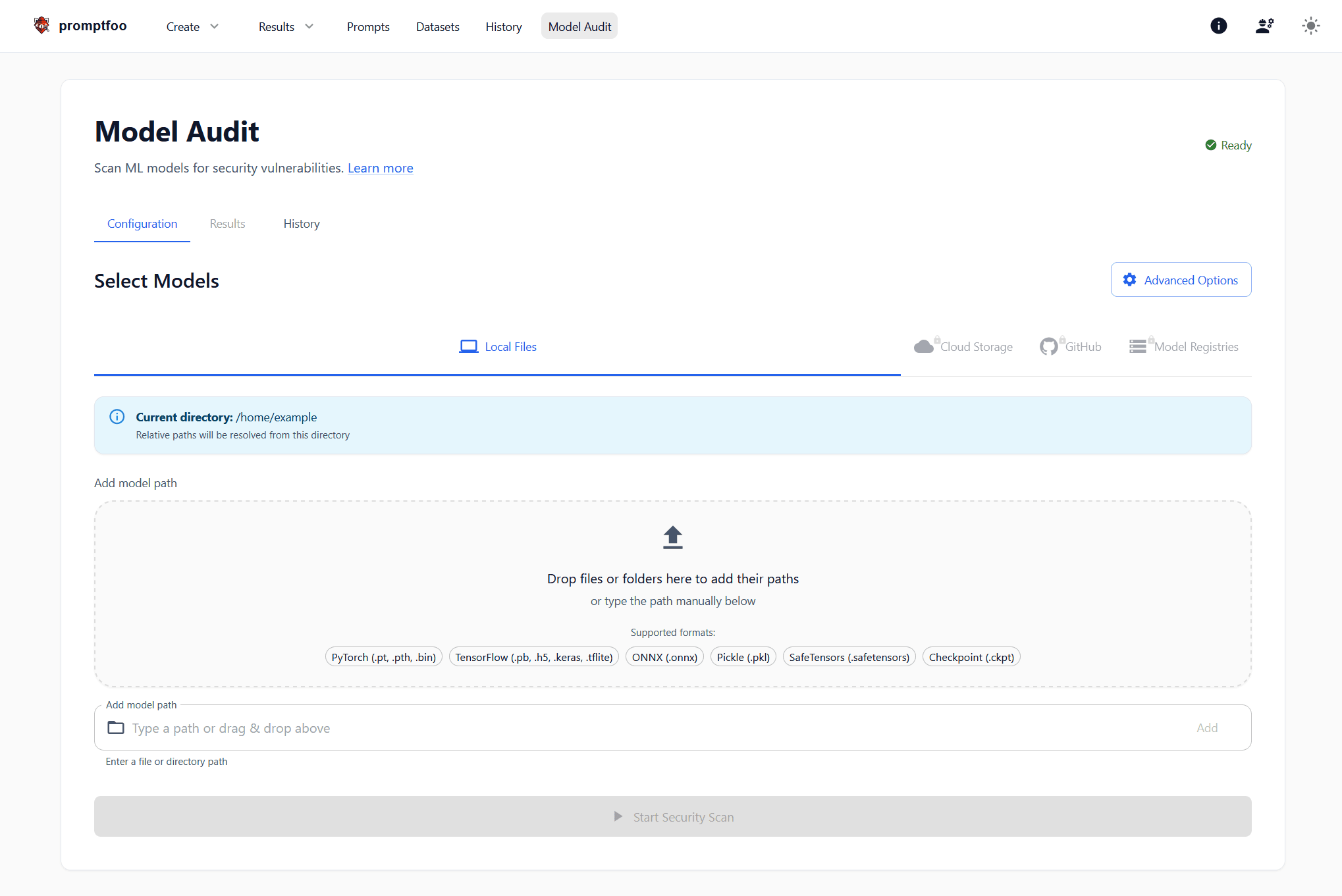
Task: Expand the Create dropdown menu
Action: pyautogui.click(x=192, y=26)
